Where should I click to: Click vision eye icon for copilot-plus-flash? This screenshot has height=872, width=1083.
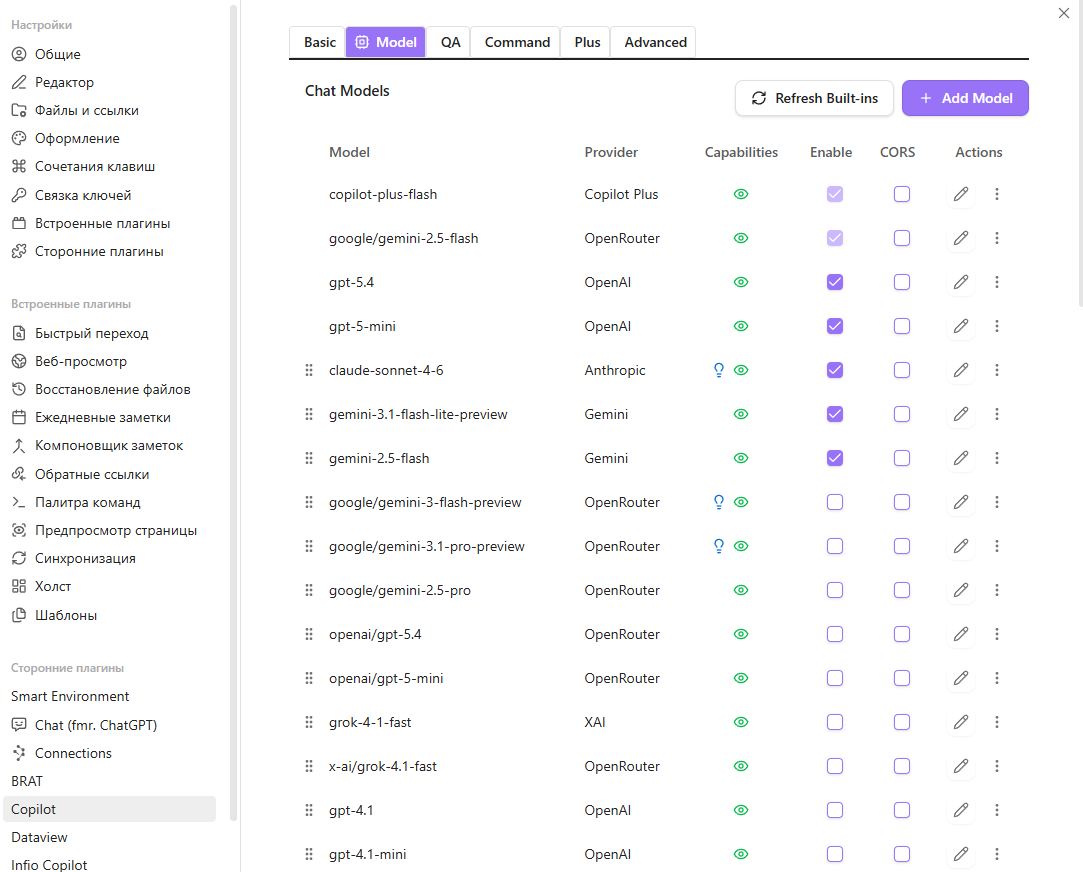pos(741,194)
